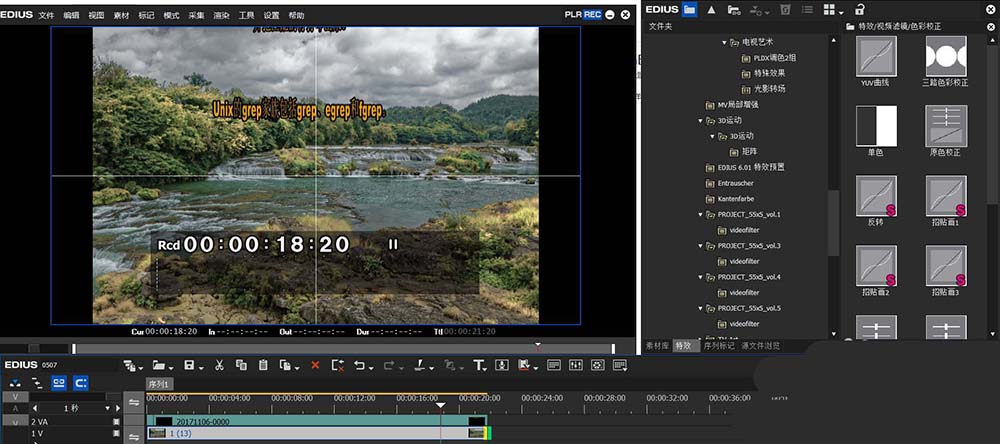Open the effect view mode dropdown arrow
Image resolution: width=1000 pixels, height=444 pixels.
[842, 11]
